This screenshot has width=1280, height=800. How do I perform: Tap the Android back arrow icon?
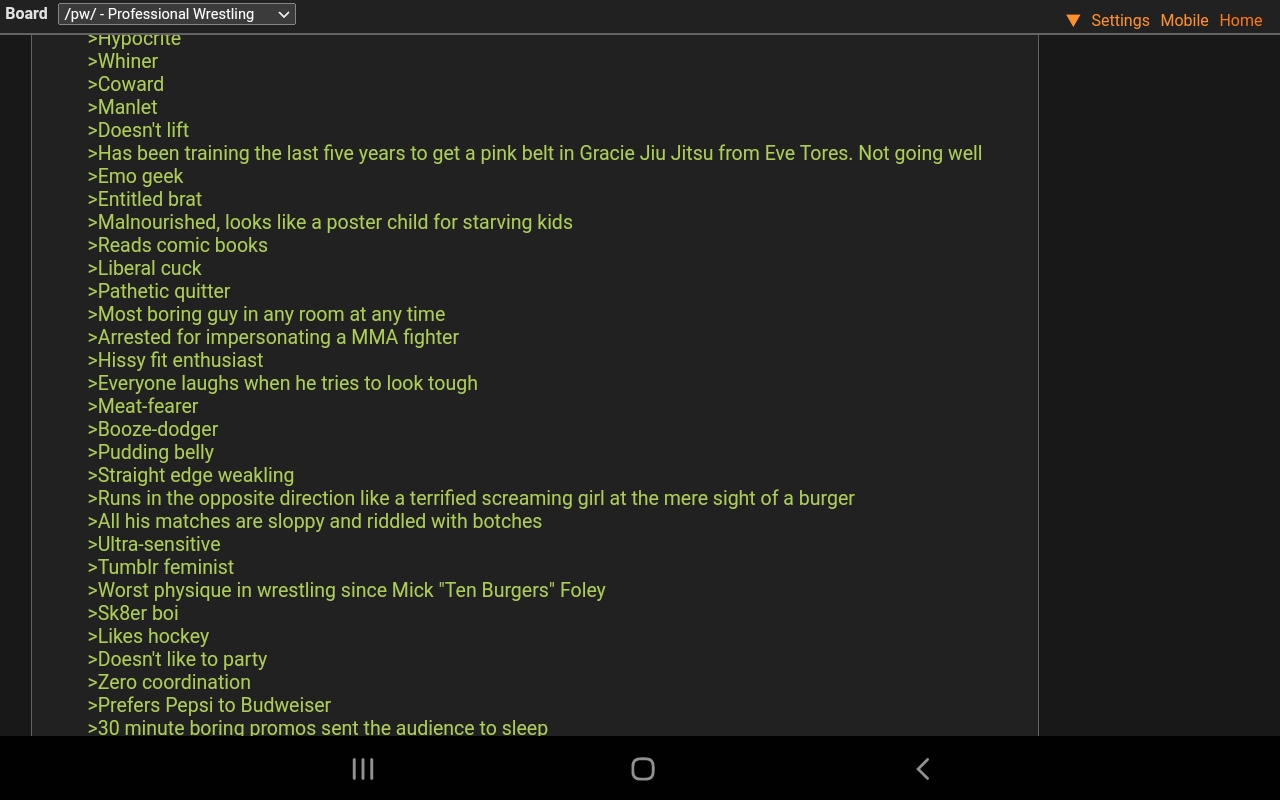tap(923, 768)
